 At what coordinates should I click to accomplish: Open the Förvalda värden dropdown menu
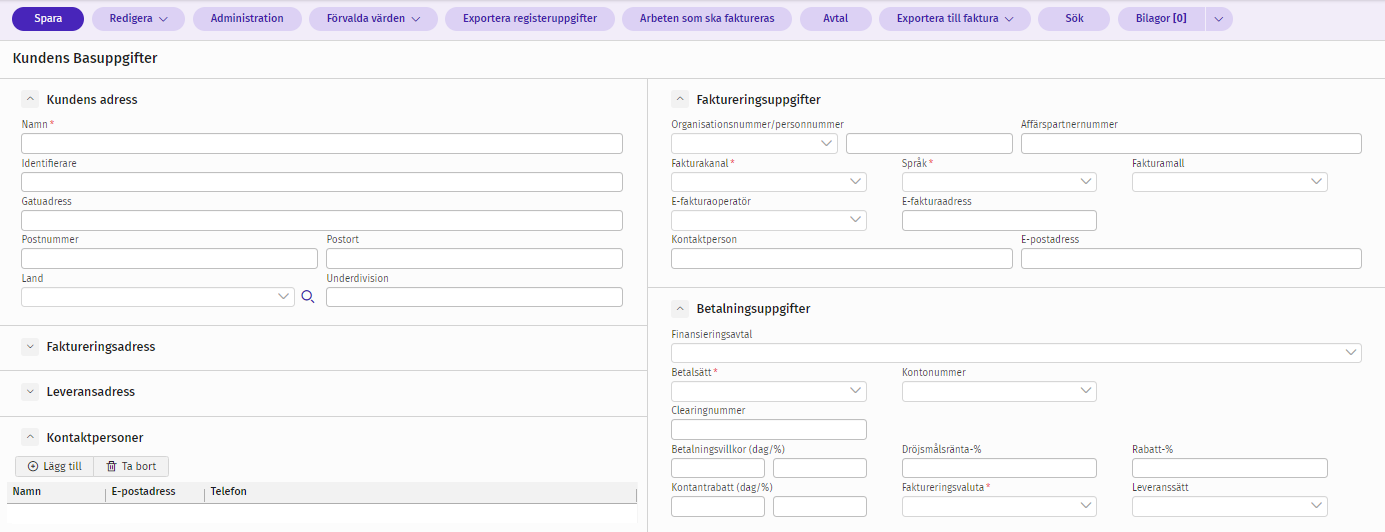coord(373,18)
